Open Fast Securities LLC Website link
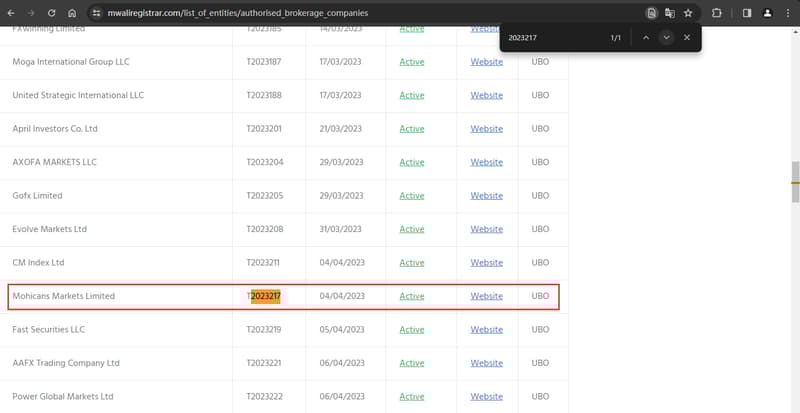 486,330
